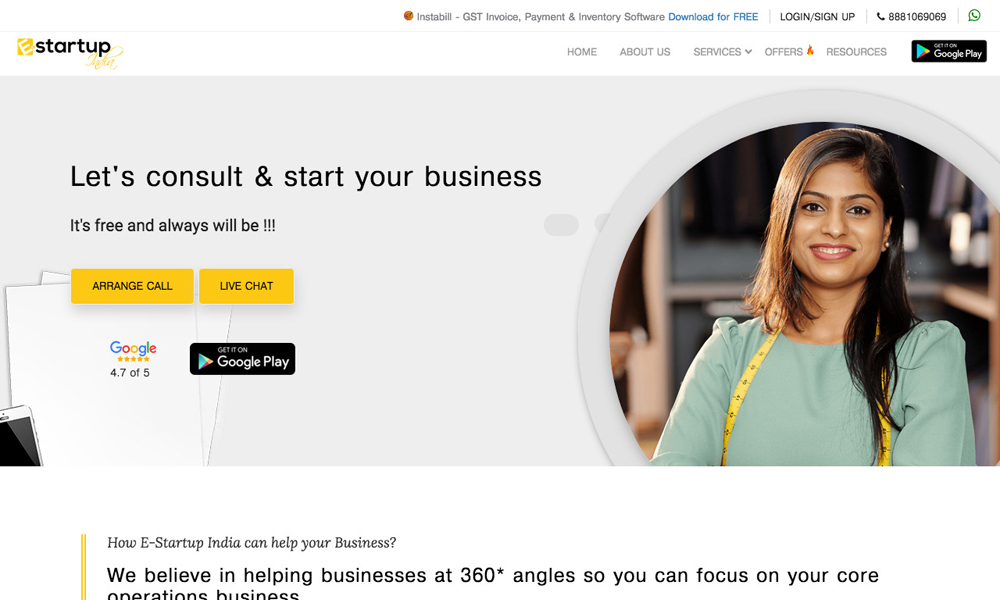1000x600 pixels.
Task: Open Login/Sign Up
Action: [817, 17]
